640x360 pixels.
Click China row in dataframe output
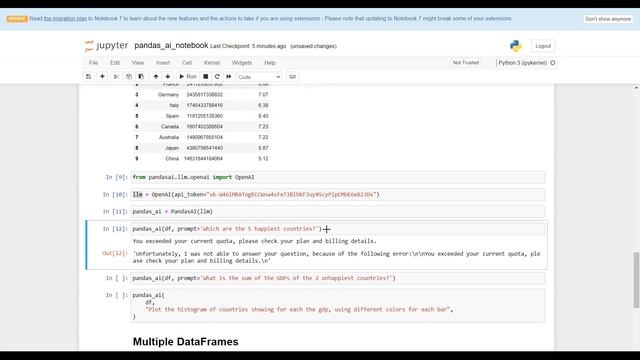(202, 158)
